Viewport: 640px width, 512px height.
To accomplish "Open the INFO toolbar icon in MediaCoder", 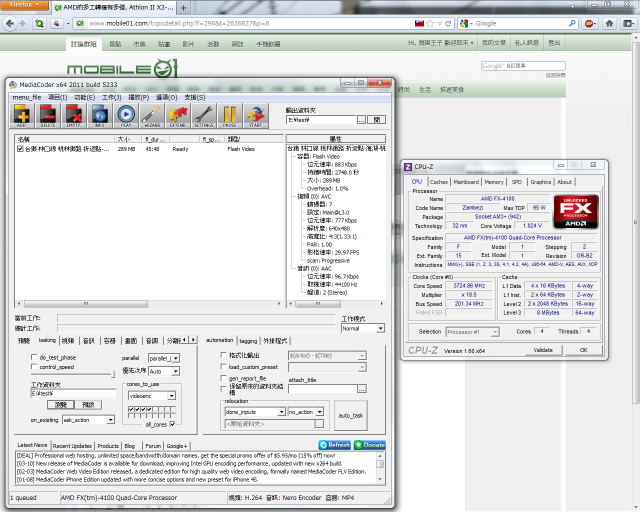I will tap(100, 116).
